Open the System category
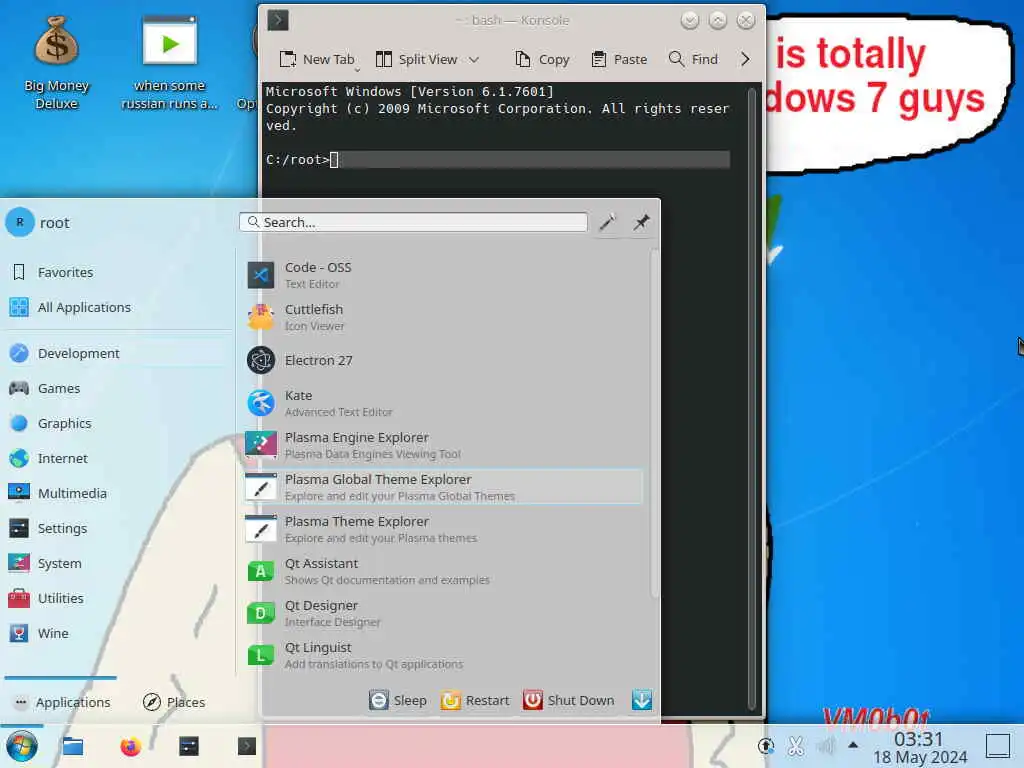The width and height of the screenshot is (1024, 768). 118,563
